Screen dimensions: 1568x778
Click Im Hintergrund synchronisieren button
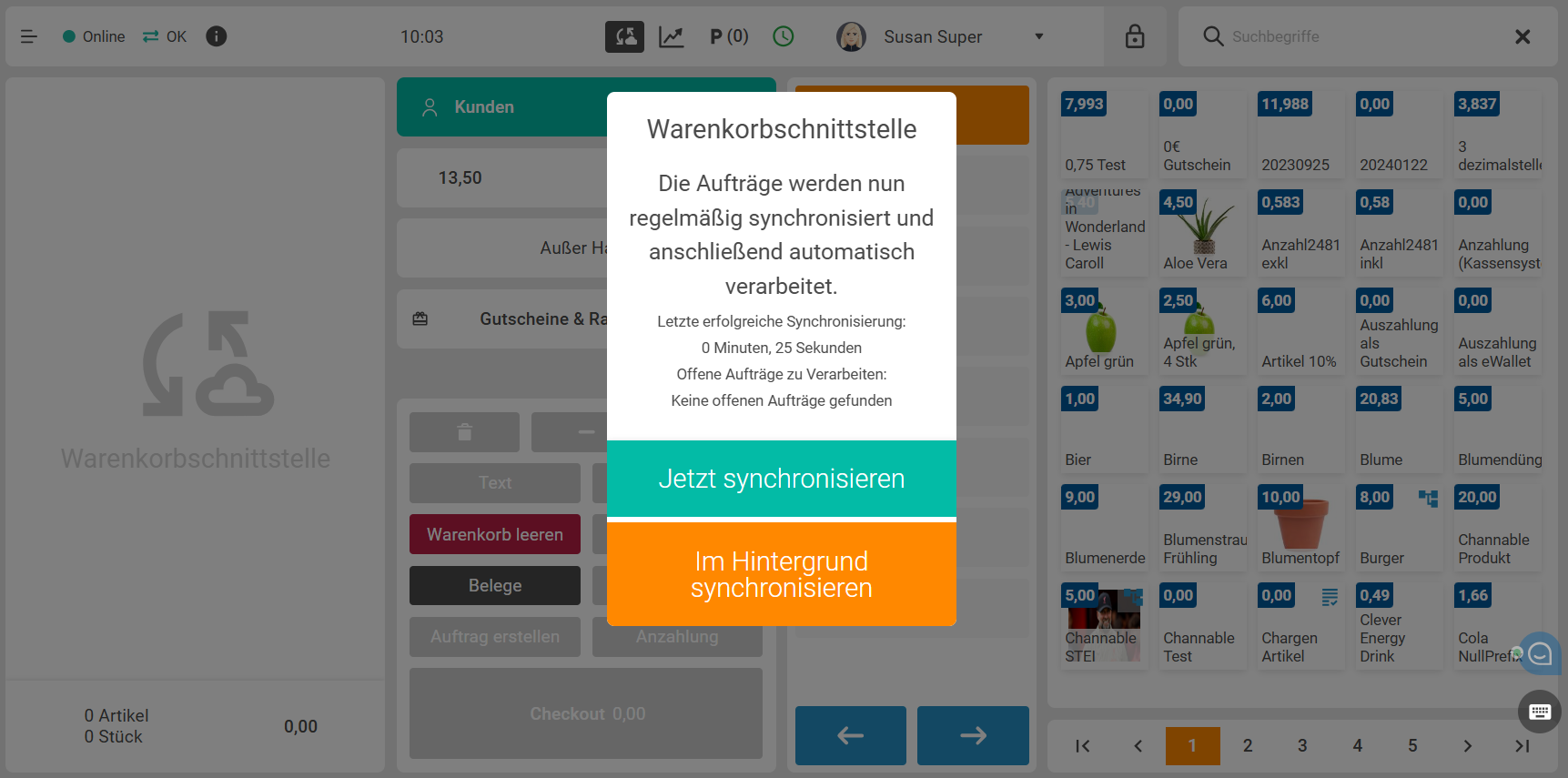click(x=781, y=574)
